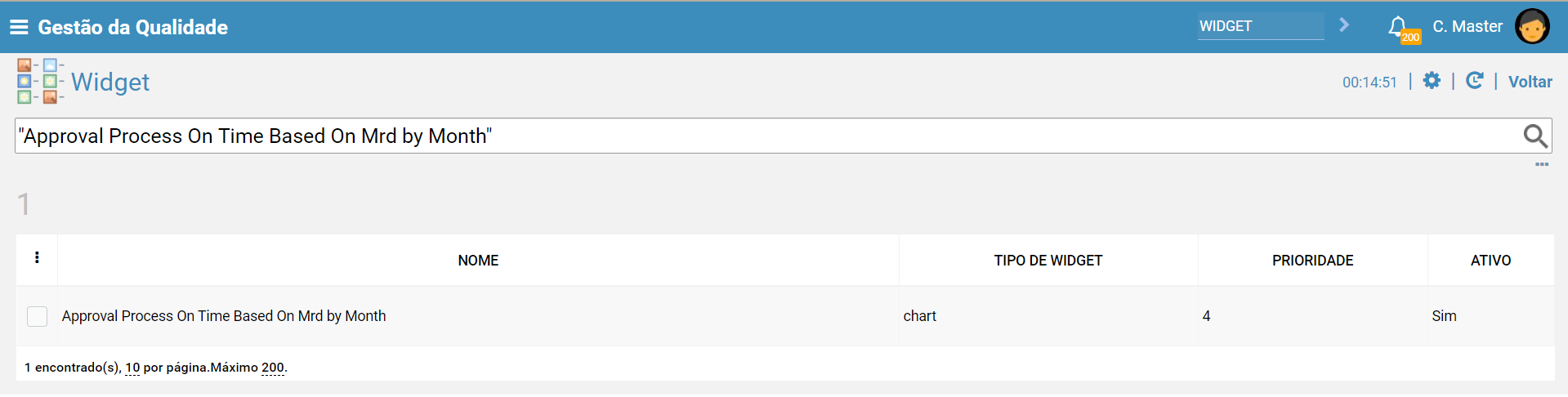Open the hamburger navigation menu

19,27
